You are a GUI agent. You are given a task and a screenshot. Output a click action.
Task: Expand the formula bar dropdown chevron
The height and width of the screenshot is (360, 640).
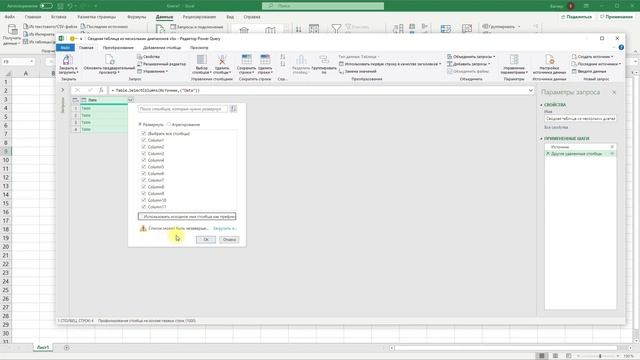click(x=531, y=90)
